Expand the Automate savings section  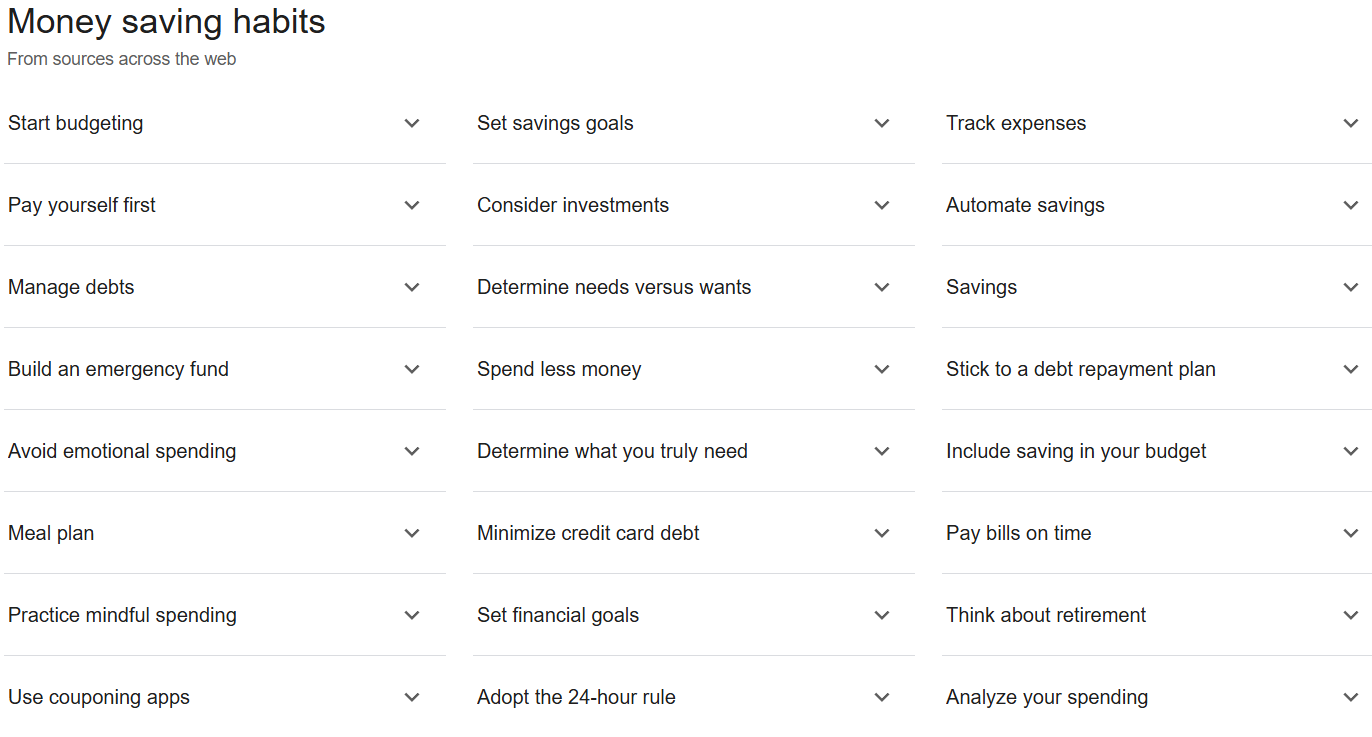pyautogui.click(x=1352, y=205)
